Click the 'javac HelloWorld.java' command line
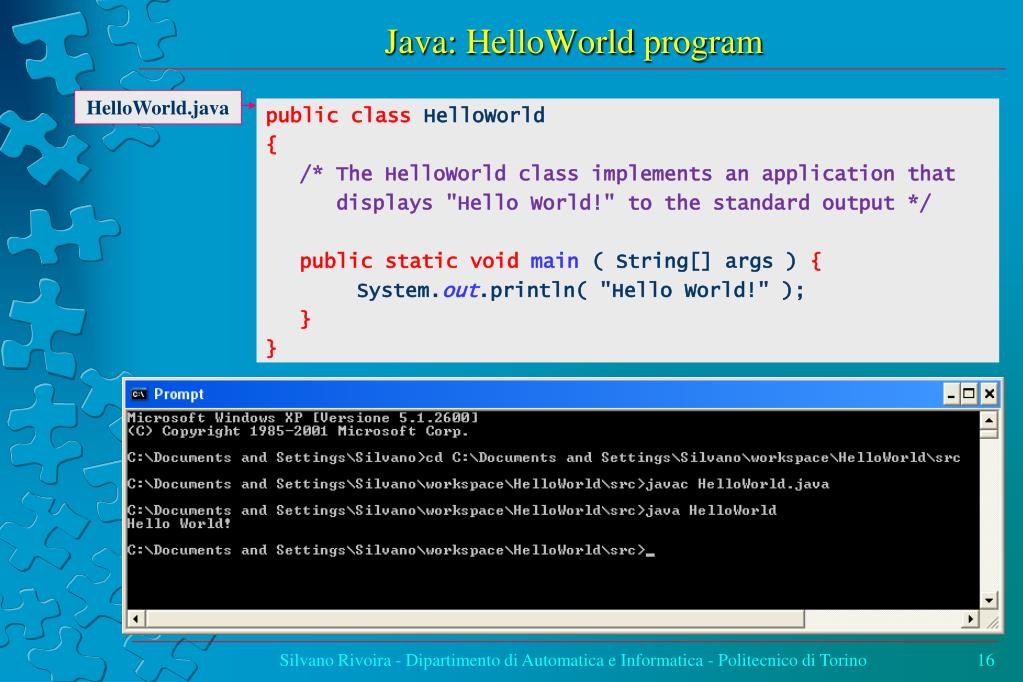This screenshot has width=1023, height=682. coord(478,484)
